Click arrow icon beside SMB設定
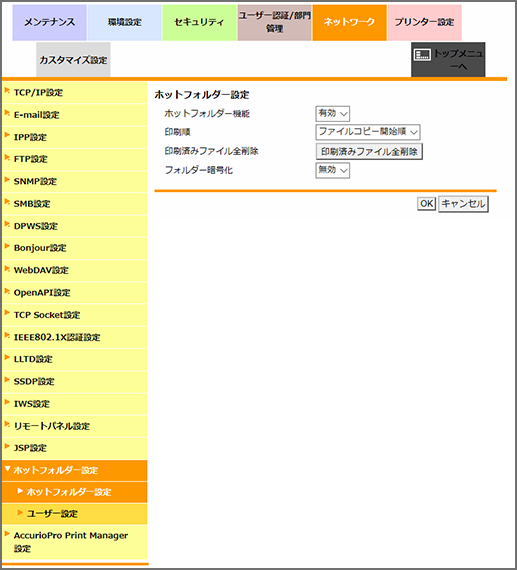517x570 pixels. (7, 202)
